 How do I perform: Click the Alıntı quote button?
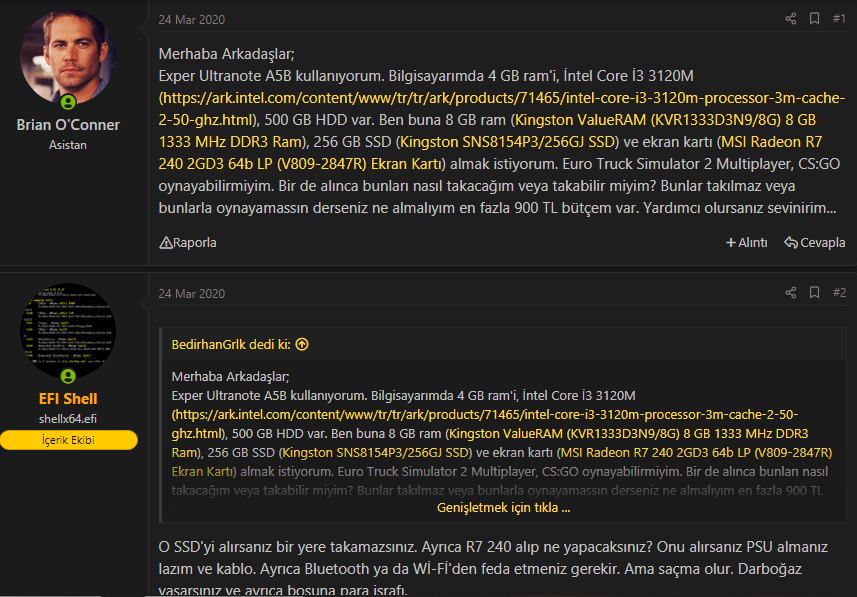click(746, 242)
